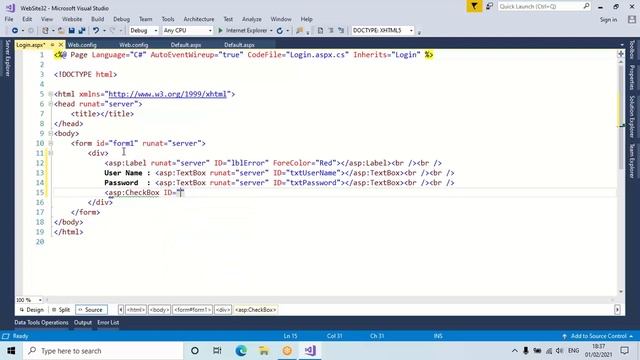This screenshot has height=360, width=640.
Task: Open Task View from the taskbar
Action: click(217, 351)
